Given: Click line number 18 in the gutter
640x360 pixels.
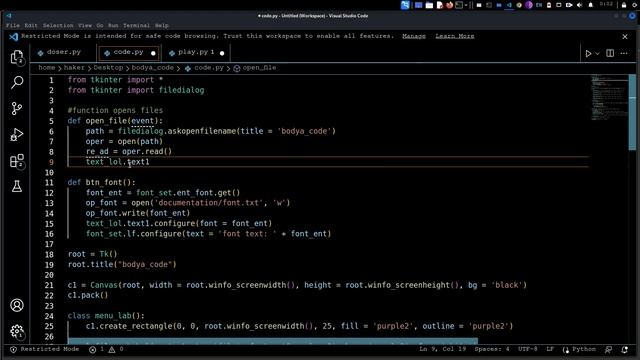Looking at the screenshot, I should tap(49, 255).
